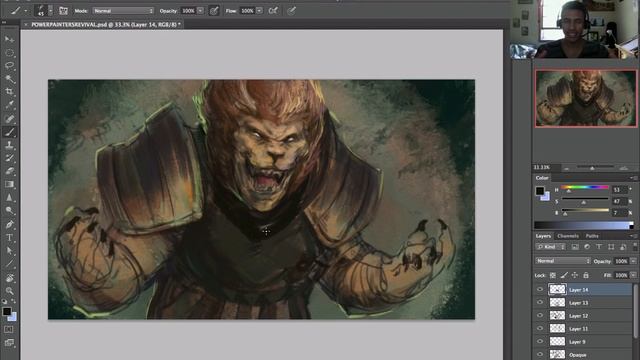Click the Hue slider in Color panel
The width and height of the screenshot is (640, 360).
point(584,188)
